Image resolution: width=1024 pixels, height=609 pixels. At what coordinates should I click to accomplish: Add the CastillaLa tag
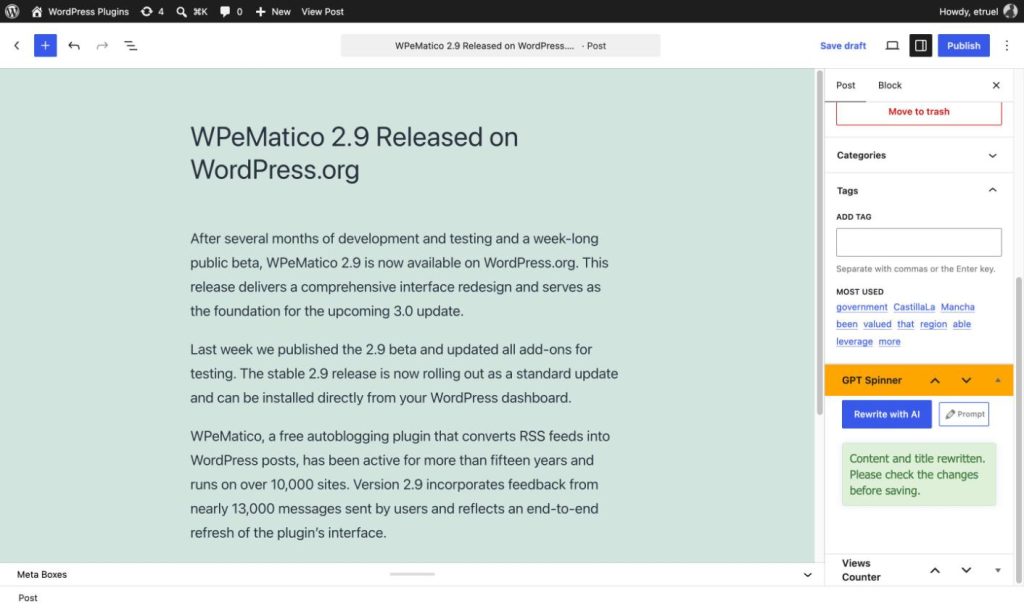pyautogui.click(x=914, y=307)
